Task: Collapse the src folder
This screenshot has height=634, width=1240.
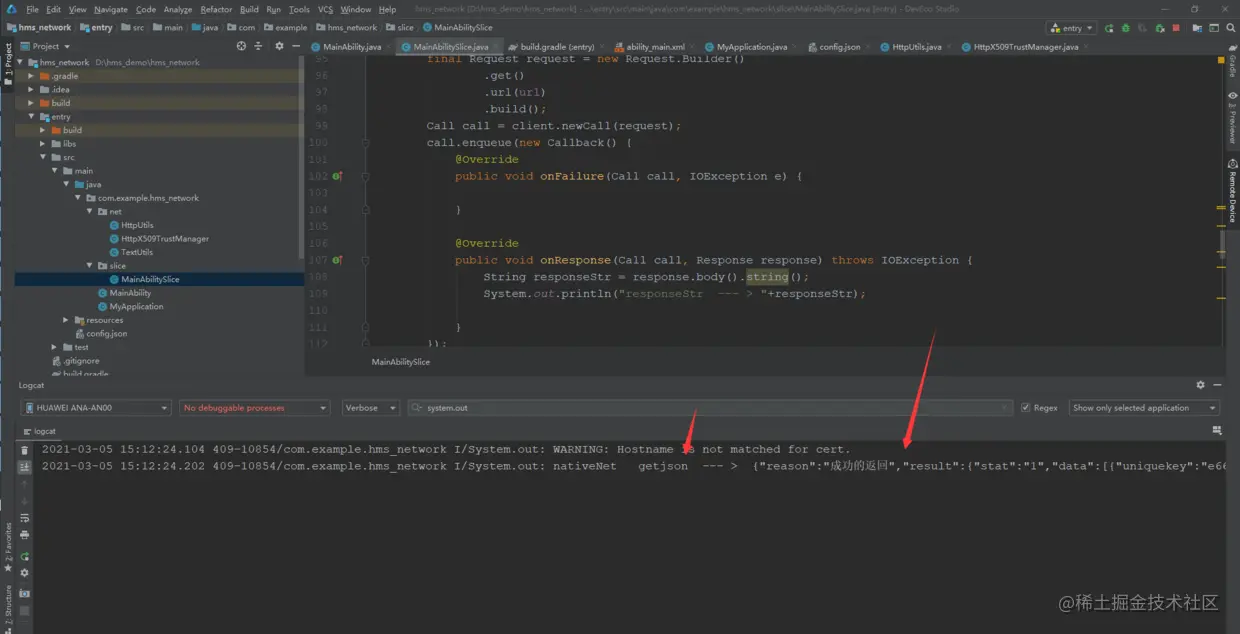Action: pos(44,157)
